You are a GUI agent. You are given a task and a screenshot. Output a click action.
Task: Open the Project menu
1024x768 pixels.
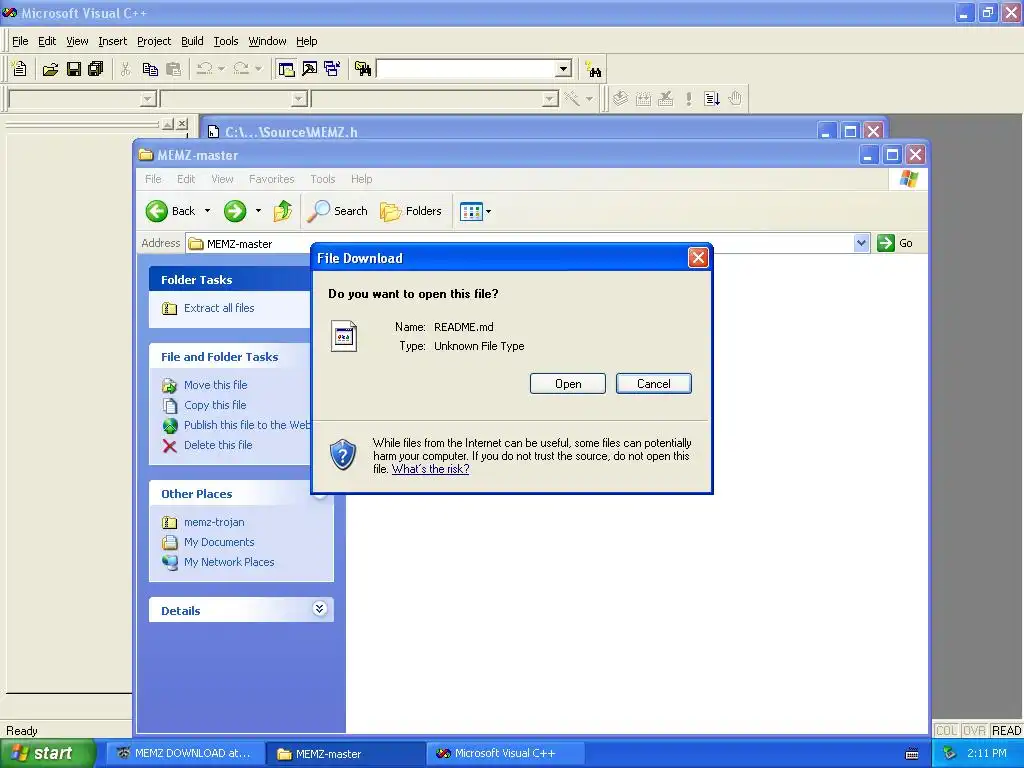click(154, 41)
